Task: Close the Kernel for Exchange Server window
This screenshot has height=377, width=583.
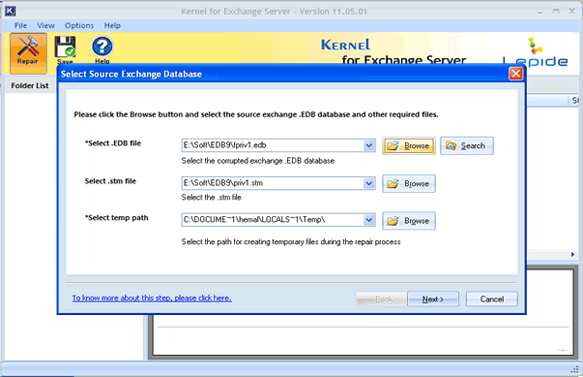Action: [x=572, y=12]
